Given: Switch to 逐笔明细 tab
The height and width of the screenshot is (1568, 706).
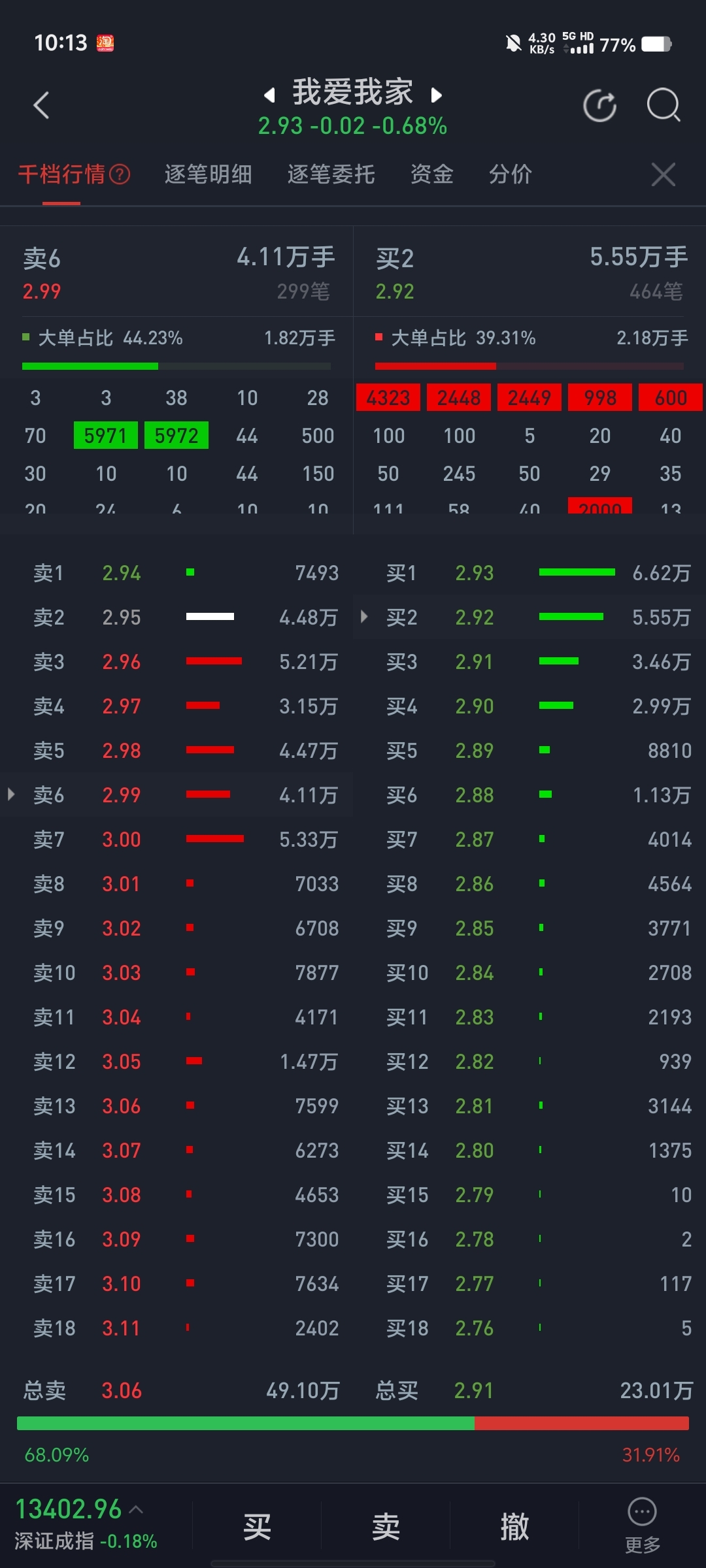Looking at the screenshot, I should (208, 174).
